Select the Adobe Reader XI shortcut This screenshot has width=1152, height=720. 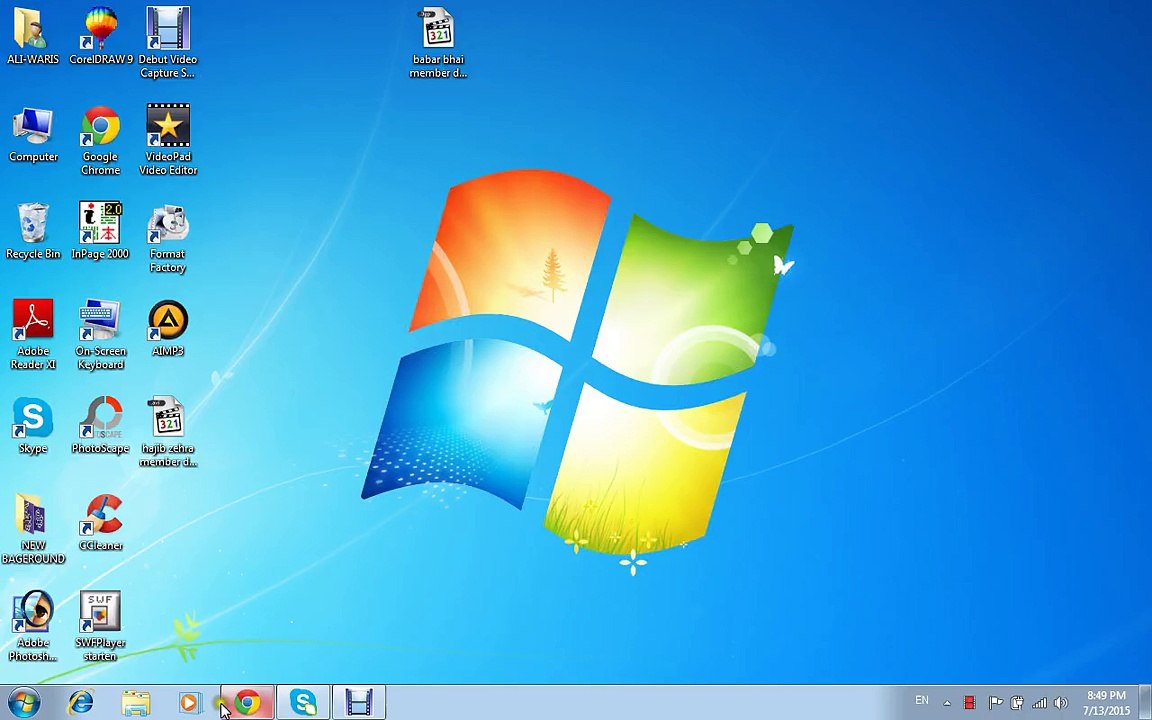32,334
